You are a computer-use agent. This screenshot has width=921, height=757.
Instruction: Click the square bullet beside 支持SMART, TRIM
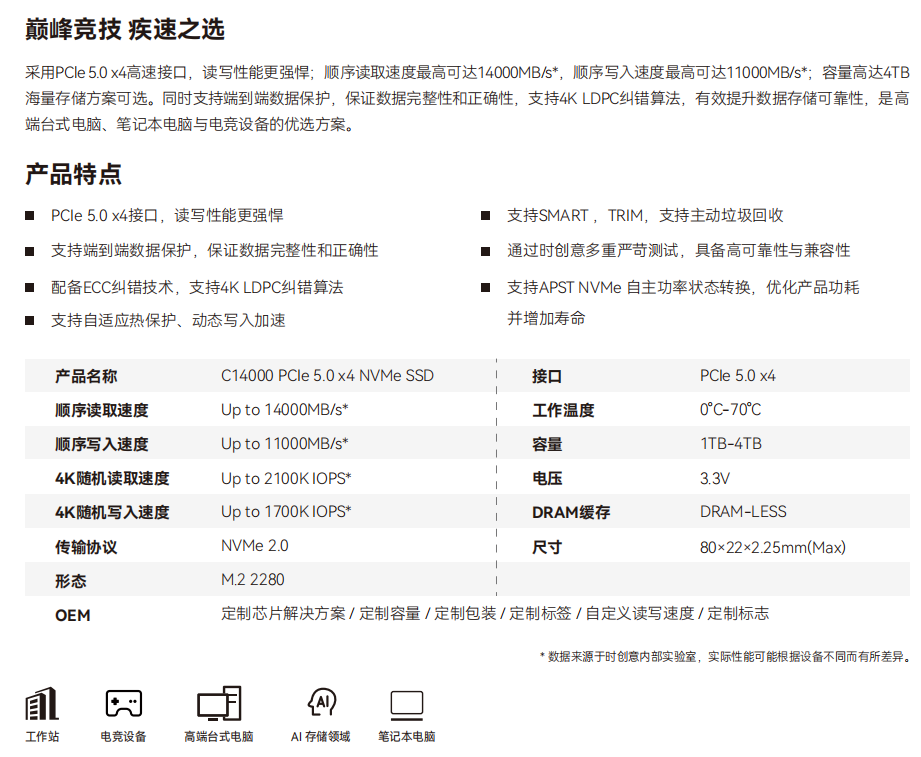pos(485,216)
